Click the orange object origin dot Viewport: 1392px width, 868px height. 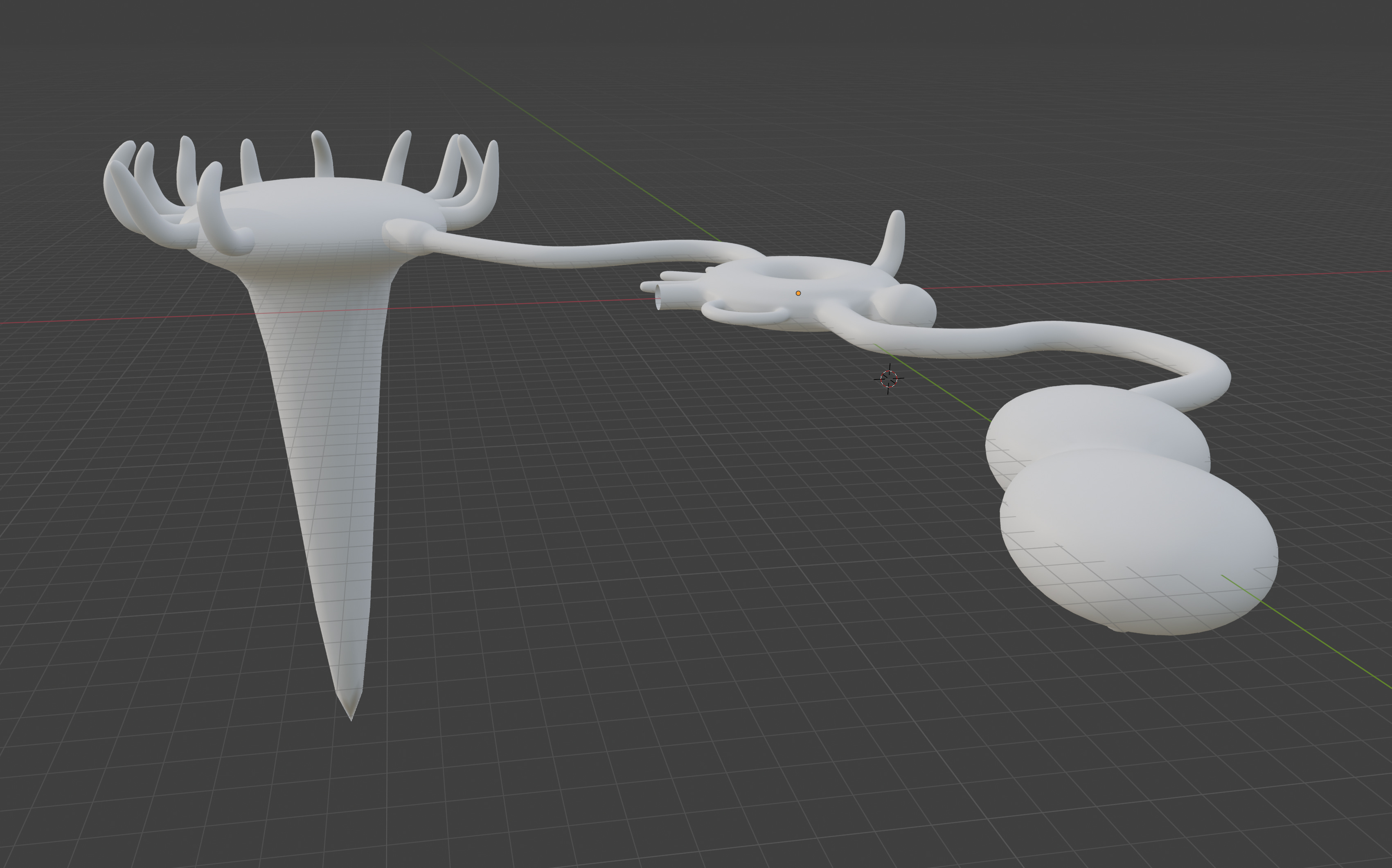pyautogui.click(x=798, y=293)
